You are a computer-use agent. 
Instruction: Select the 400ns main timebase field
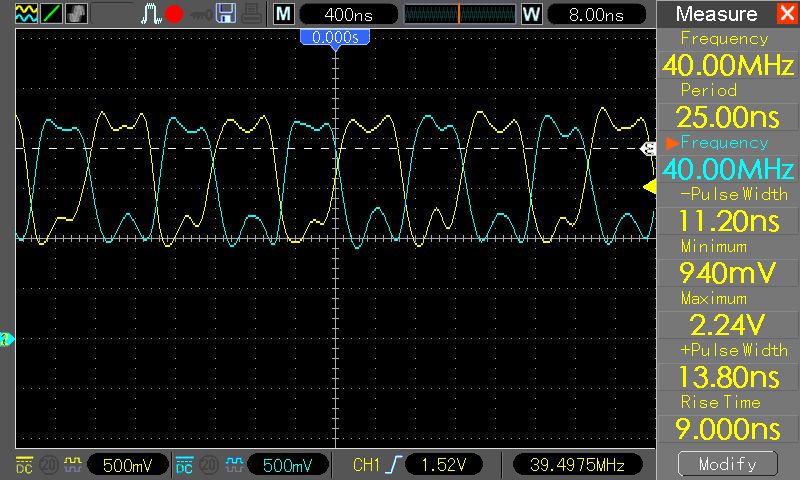348,14
